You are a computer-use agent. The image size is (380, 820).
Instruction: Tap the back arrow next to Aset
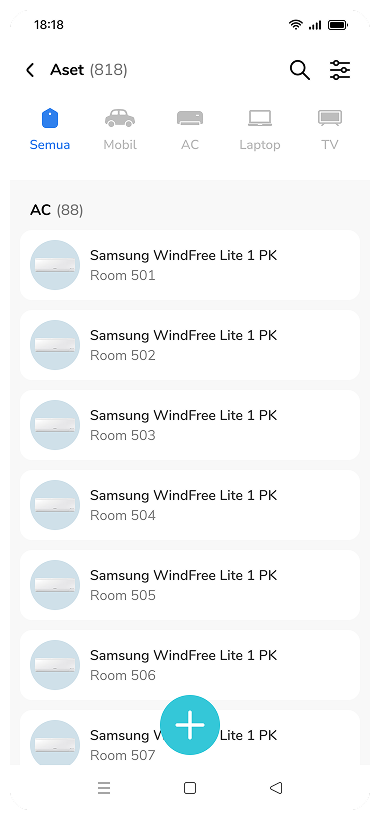(30, 70)
